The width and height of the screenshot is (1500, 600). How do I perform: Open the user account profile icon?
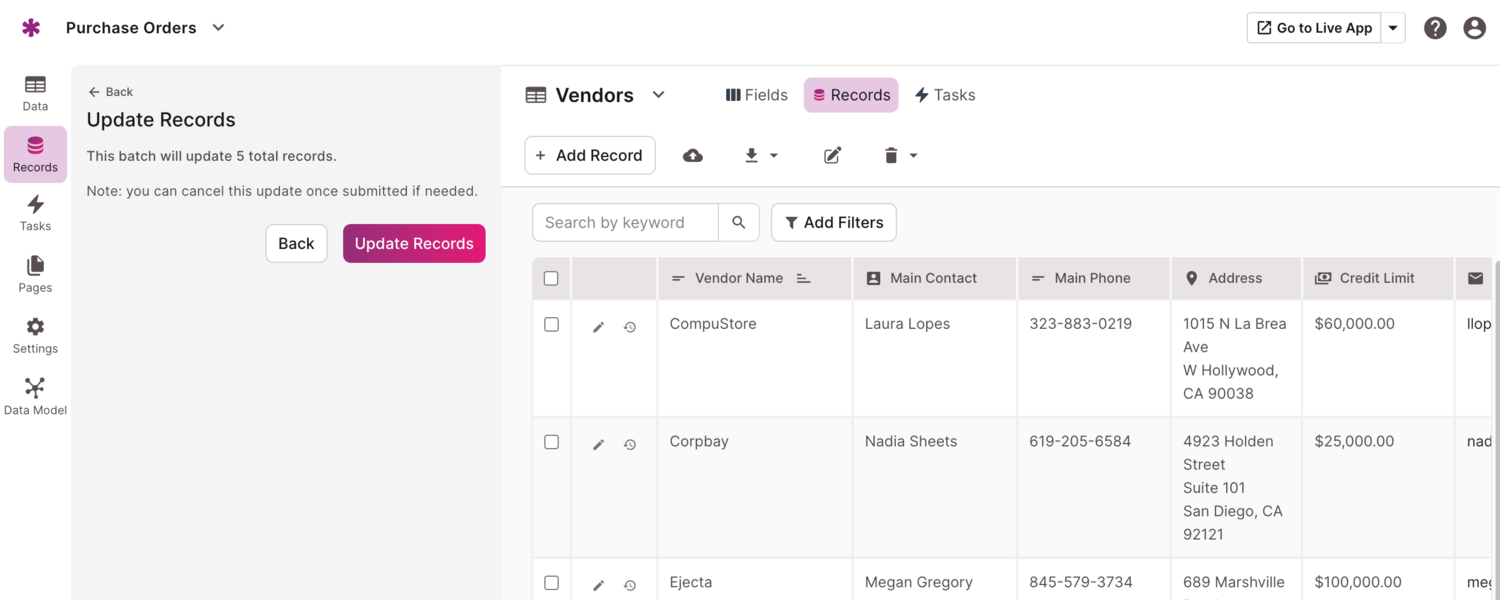[x=1474, y=28]
